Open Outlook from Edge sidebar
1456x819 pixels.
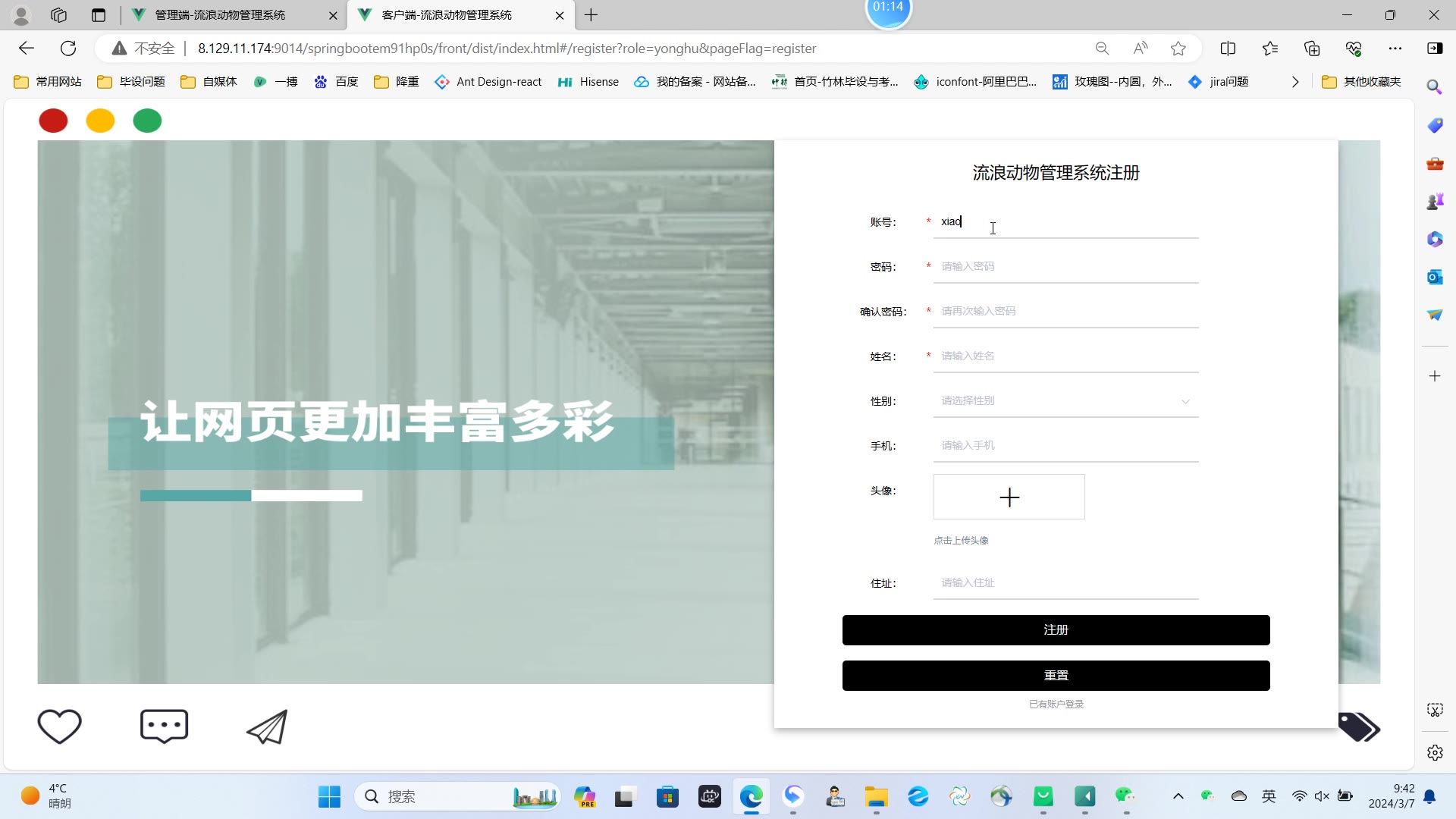pos(1434,277)
